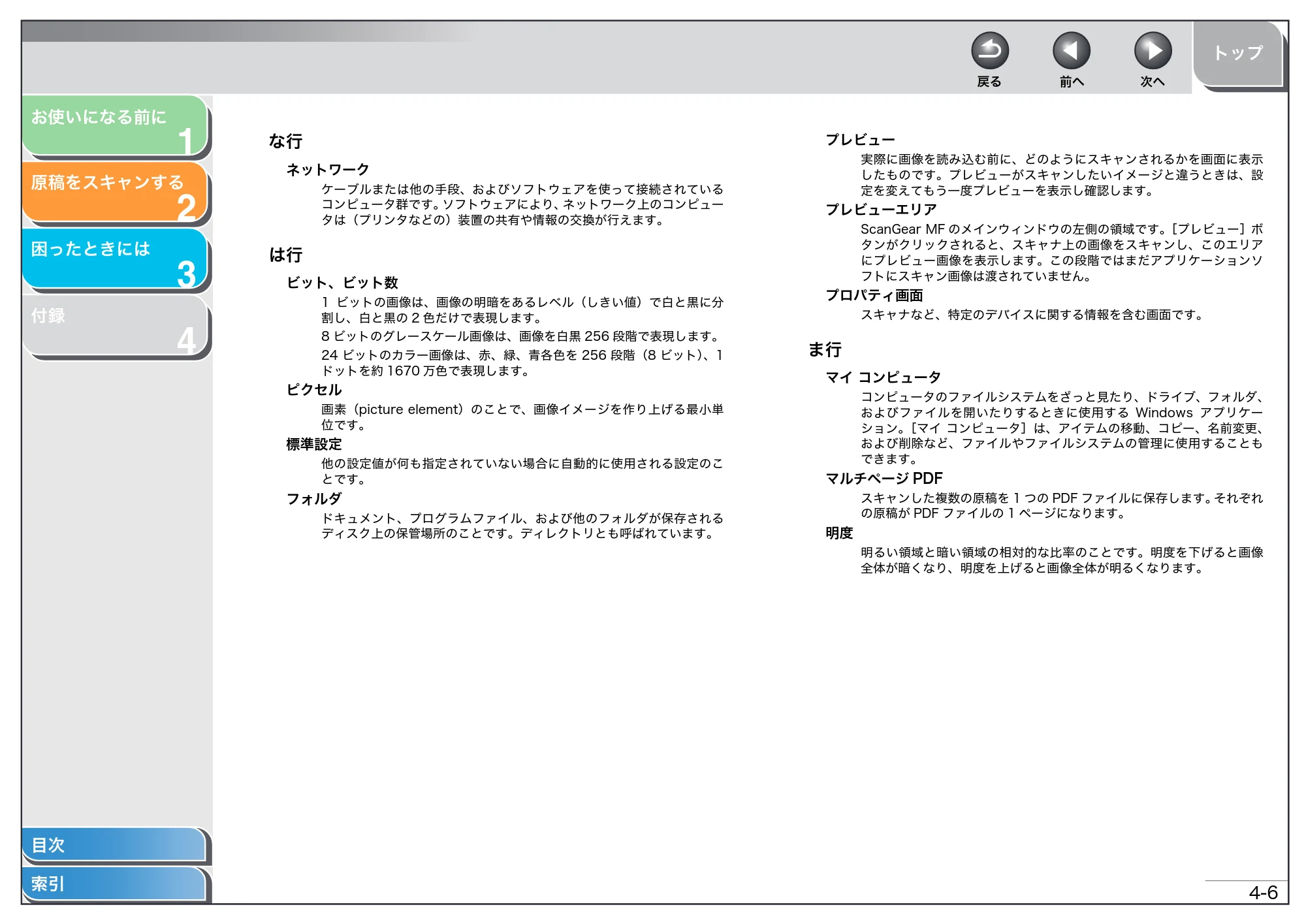The height and width of the screenshot is (924, 1306).
Task: Advance to next page with 次へ icon
Action: 1153,51
